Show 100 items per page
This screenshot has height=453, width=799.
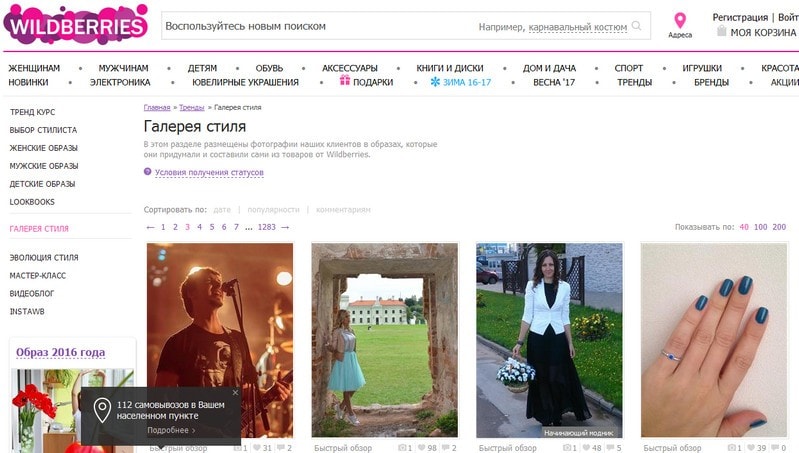761,227
